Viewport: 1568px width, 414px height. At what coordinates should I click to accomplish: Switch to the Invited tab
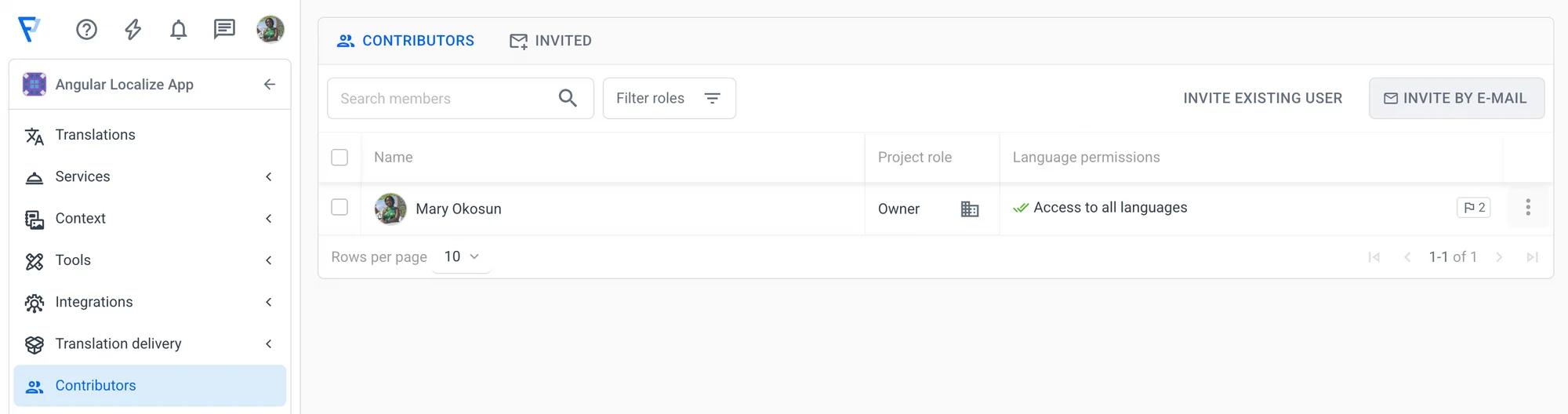(x=550, y=41)
